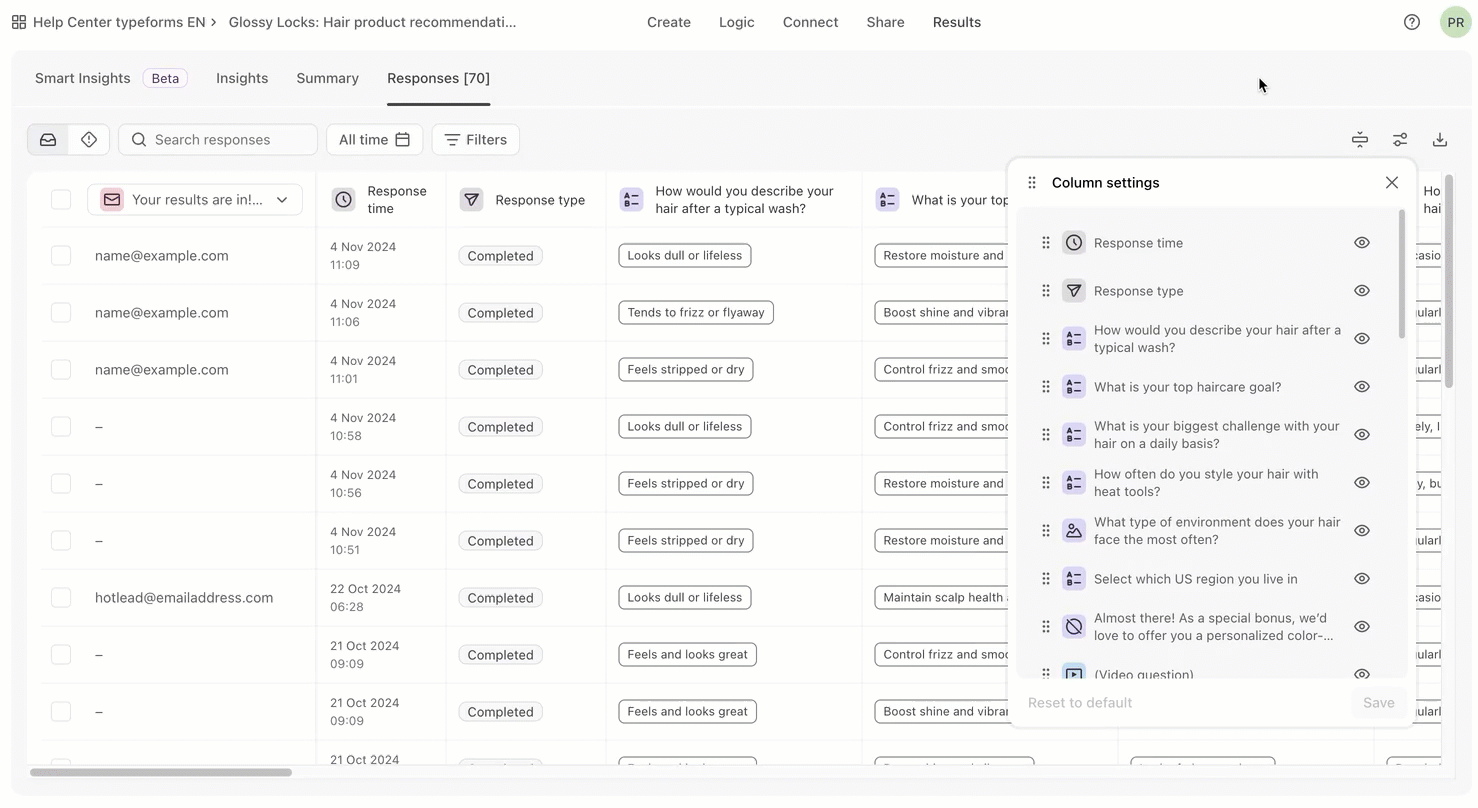The height and width of the screenshot is (808, 1478).
Task: Click Completed badge in the 22 Oct 2024 row
Action: [501, 598]
